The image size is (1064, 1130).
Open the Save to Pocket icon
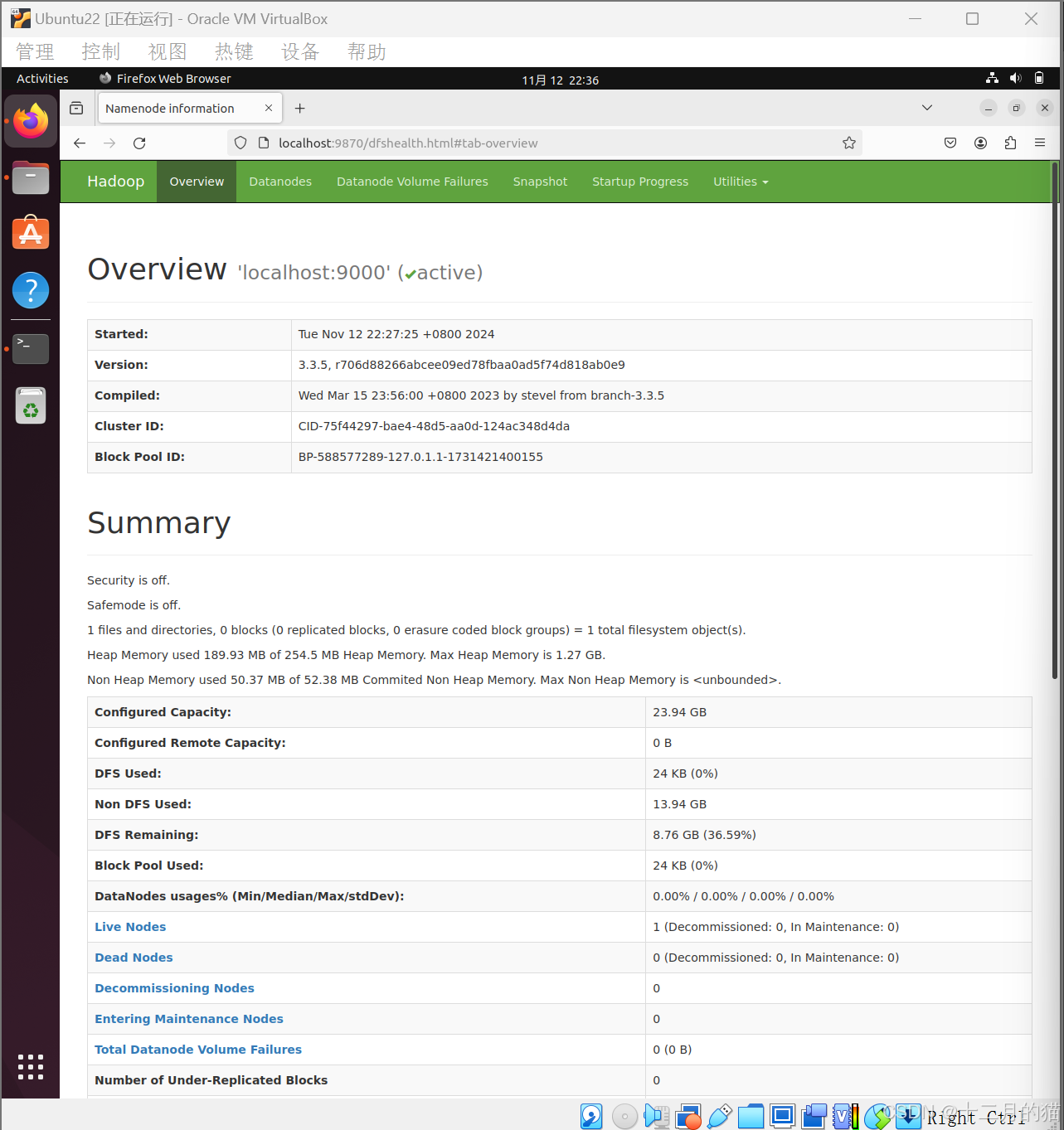(x=950, y=143)
